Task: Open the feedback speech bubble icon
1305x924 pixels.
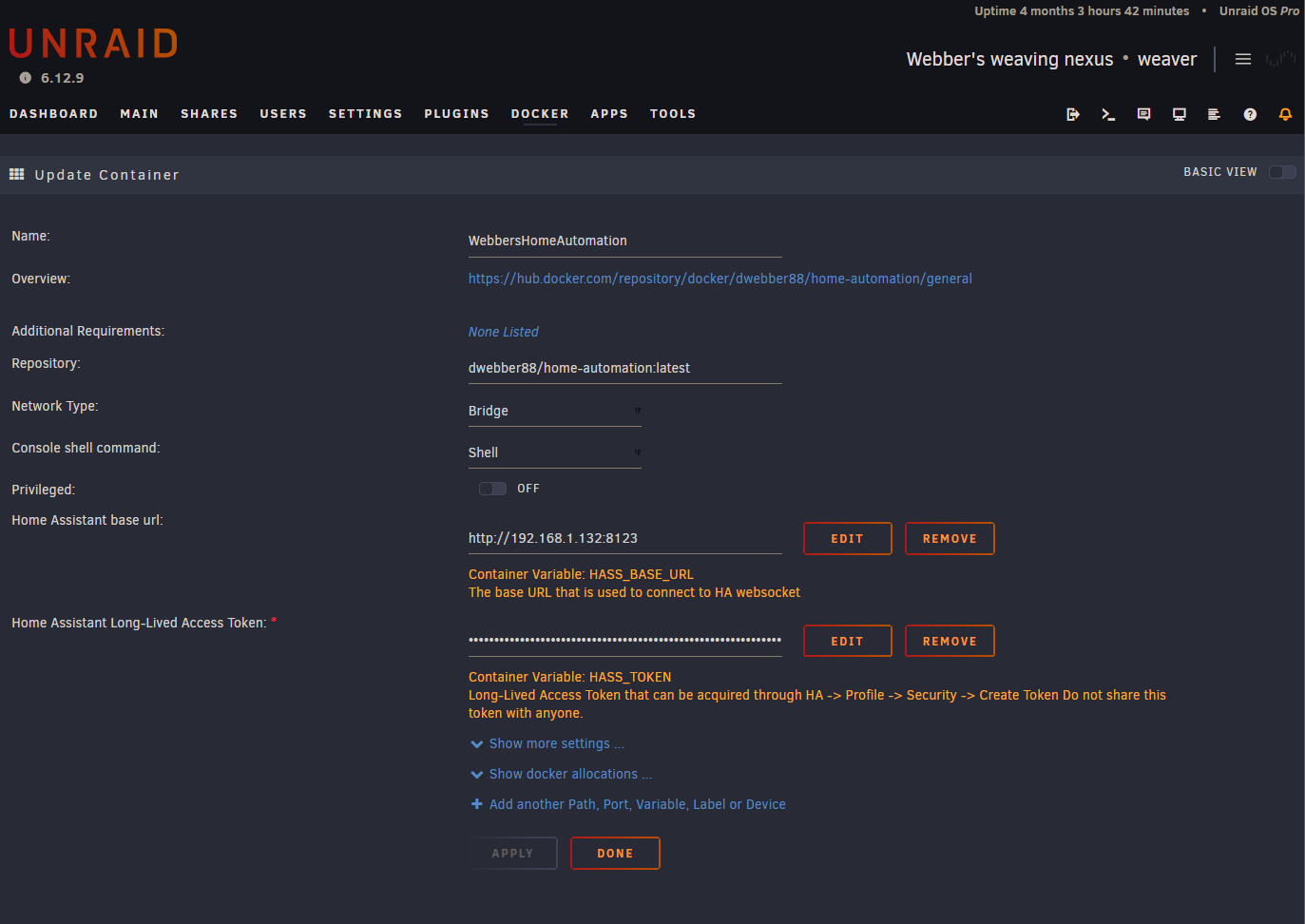Action: (x=1143, y=114)
